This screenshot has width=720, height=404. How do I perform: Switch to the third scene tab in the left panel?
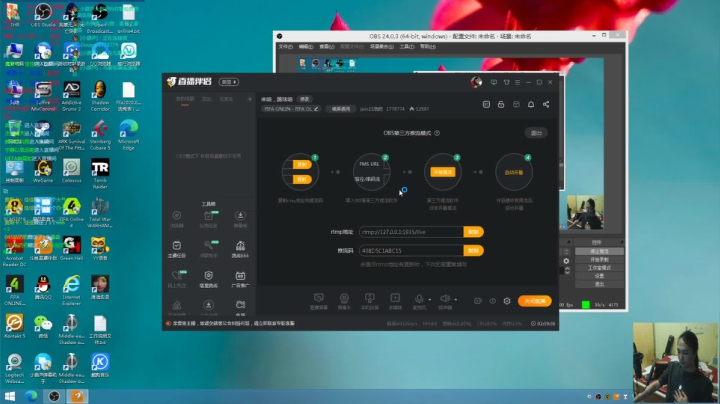(226, 99)
